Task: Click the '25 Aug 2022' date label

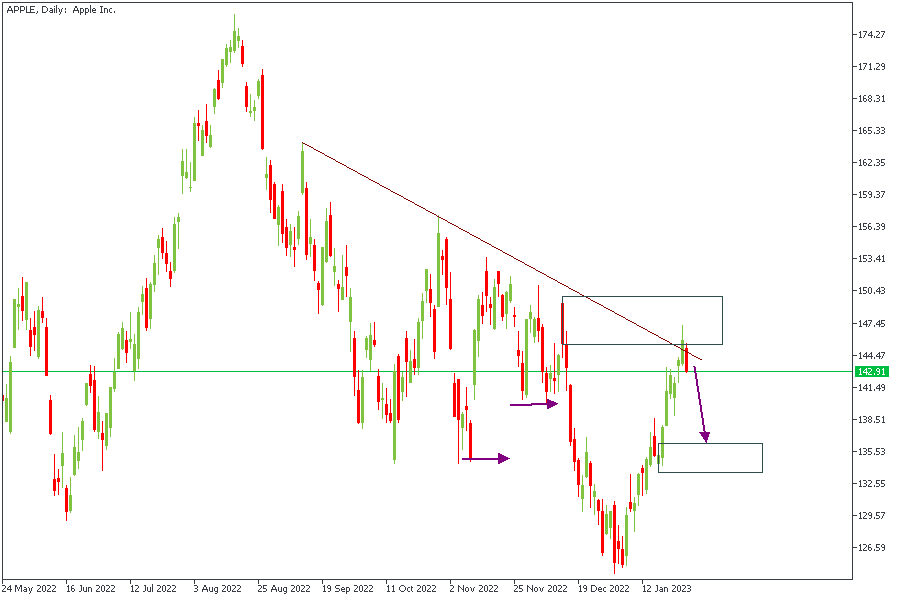Action: 284,589
